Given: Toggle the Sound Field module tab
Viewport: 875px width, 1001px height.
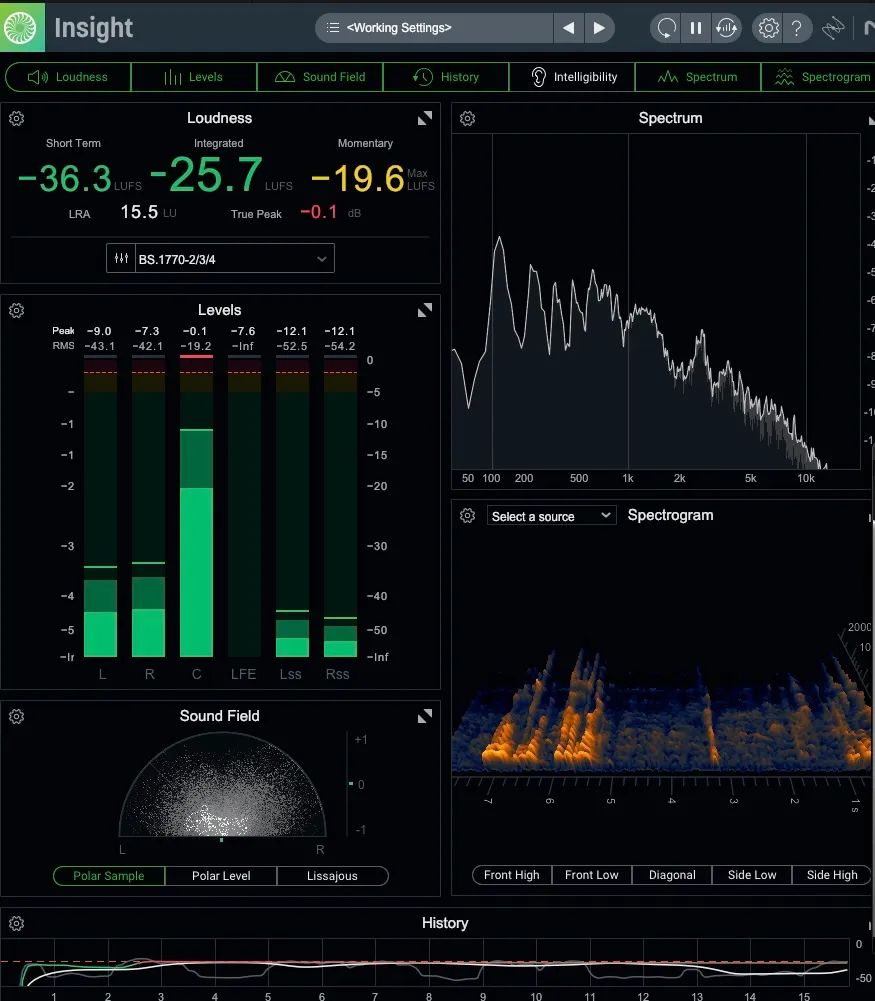Looking at the screenshot, I should [x=320, y=77].
